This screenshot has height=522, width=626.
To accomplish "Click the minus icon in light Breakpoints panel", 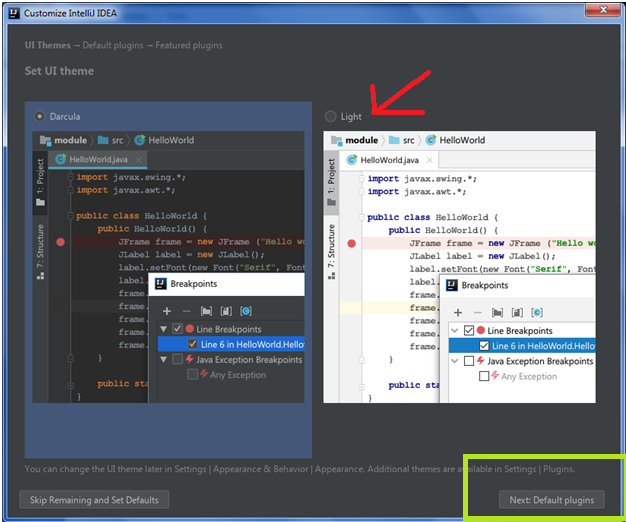I will coord(476,313).
